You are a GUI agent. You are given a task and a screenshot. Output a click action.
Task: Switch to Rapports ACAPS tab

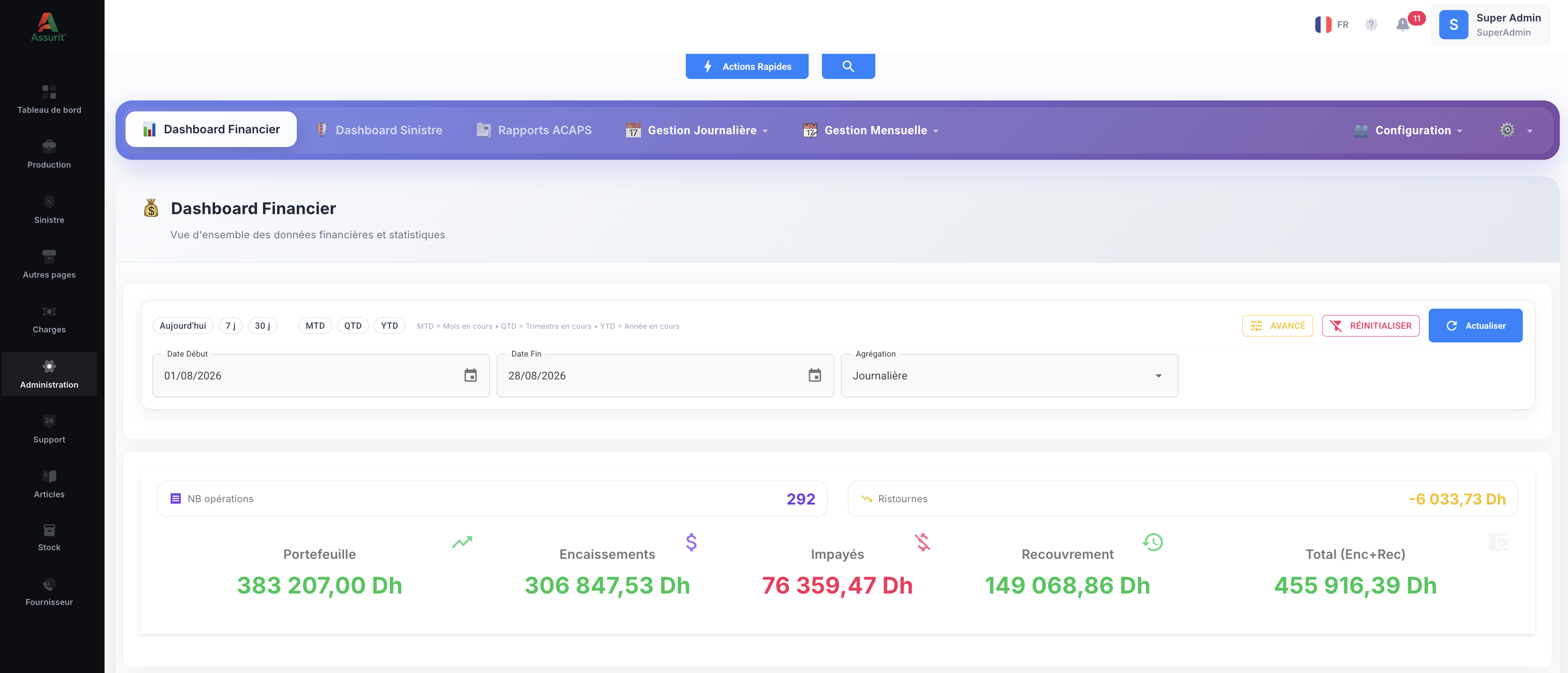(x=534, y=130)
